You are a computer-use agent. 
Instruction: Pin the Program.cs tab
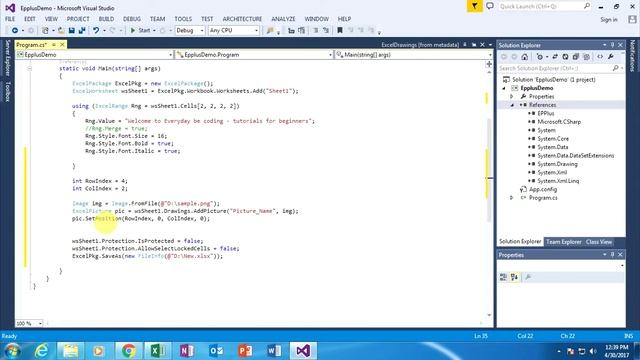[54, 44]
